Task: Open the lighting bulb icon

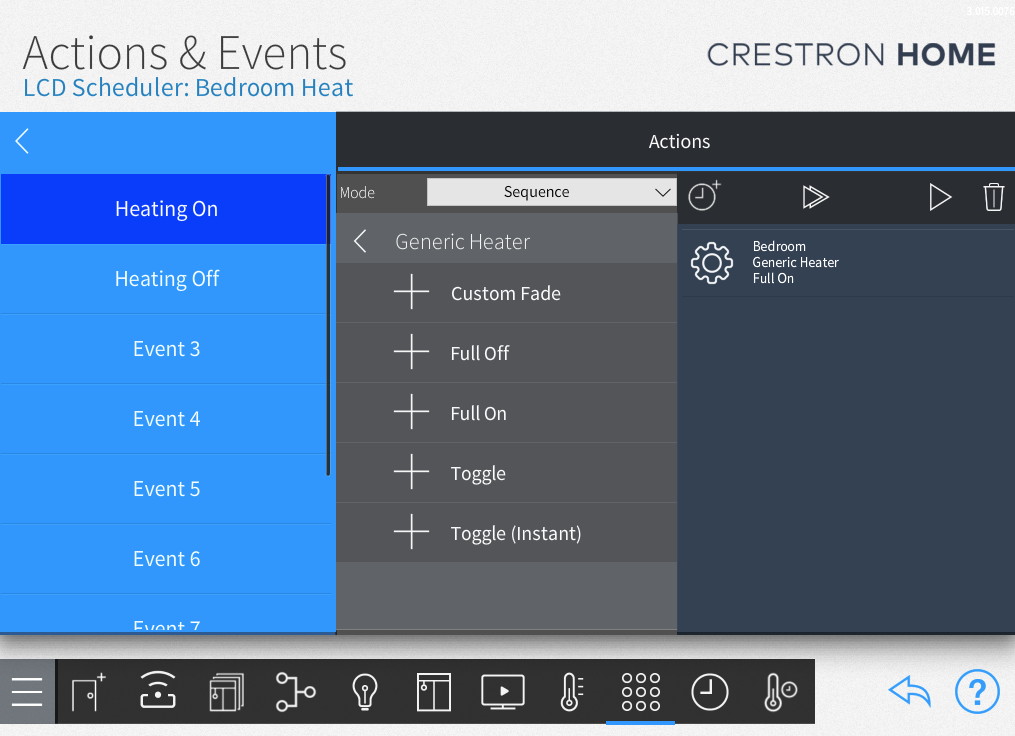Action: pos(364,691)
